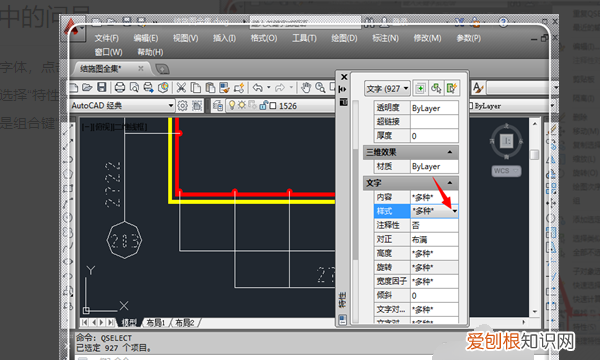Open the 参数(P) menu

click(469, 38)
